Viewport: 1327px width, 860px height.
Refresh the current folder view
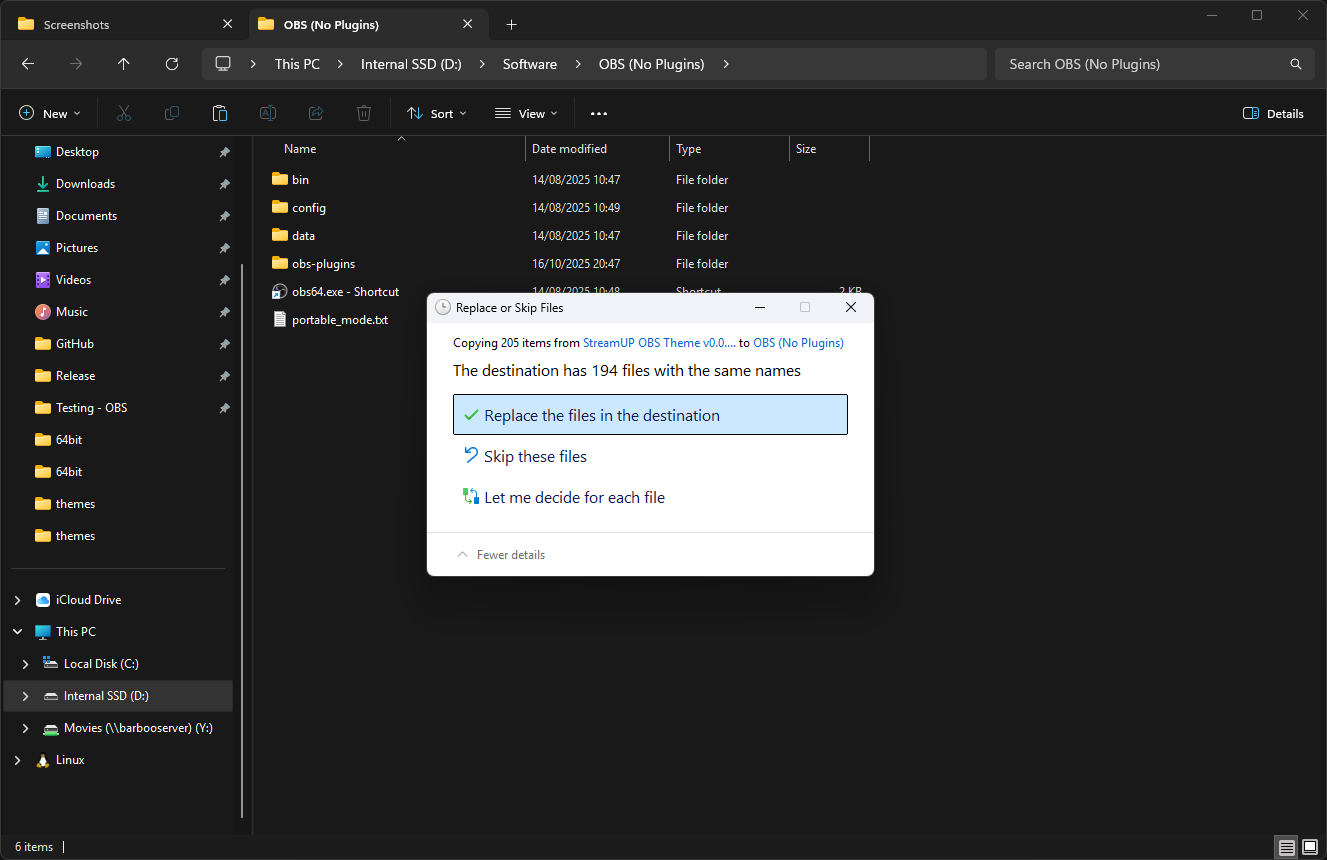tap(172, 64)
